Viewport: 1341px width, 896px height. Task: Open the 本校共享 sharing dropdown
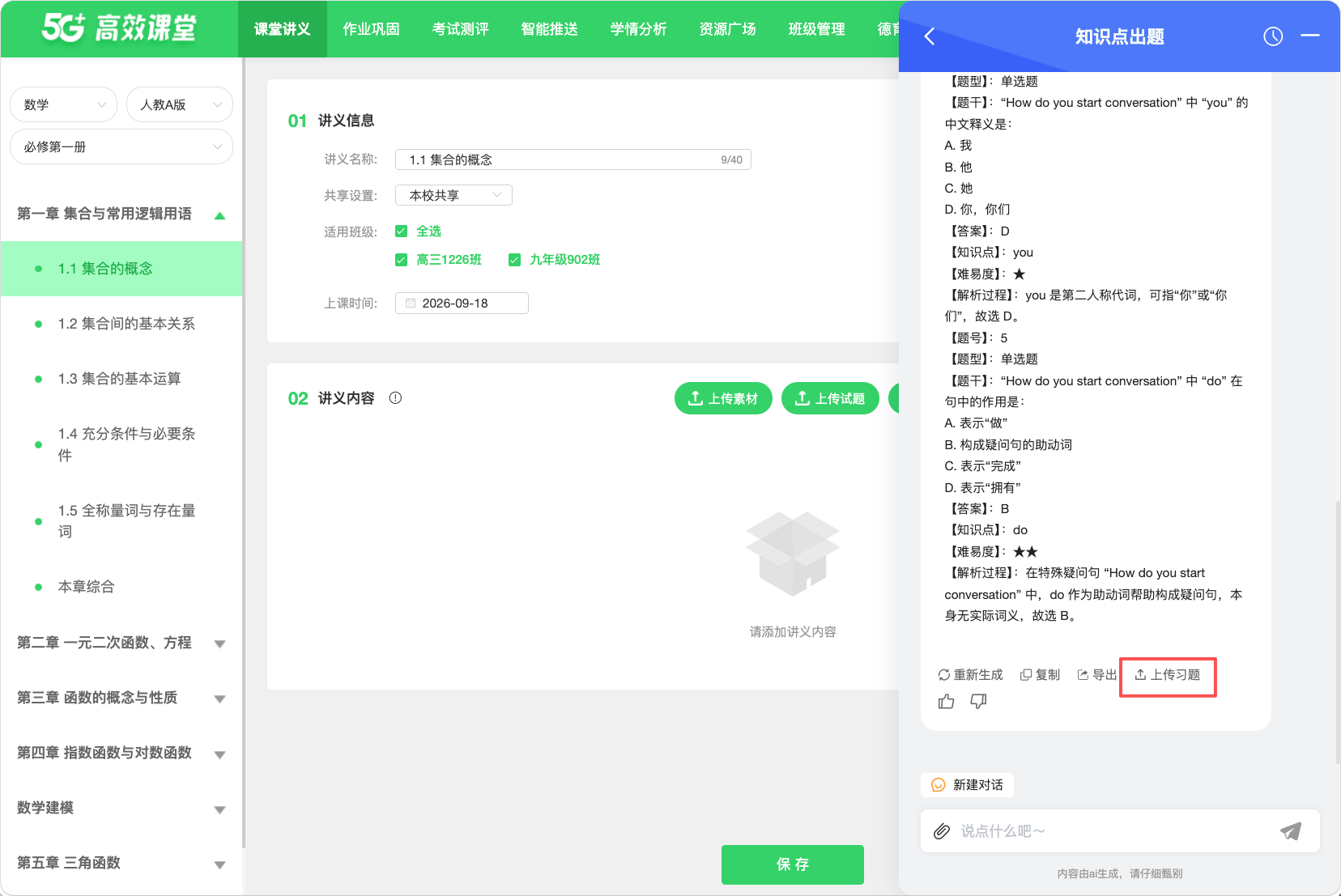[453, 195]
